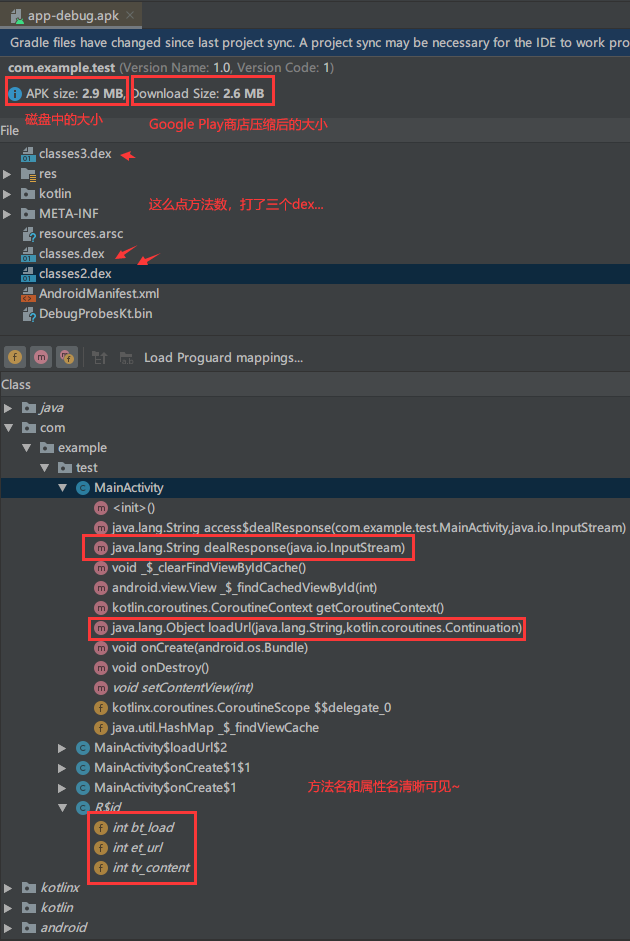Select loadUrl method icon
Screen dimensions: 630x941
[x=101, y=628]
